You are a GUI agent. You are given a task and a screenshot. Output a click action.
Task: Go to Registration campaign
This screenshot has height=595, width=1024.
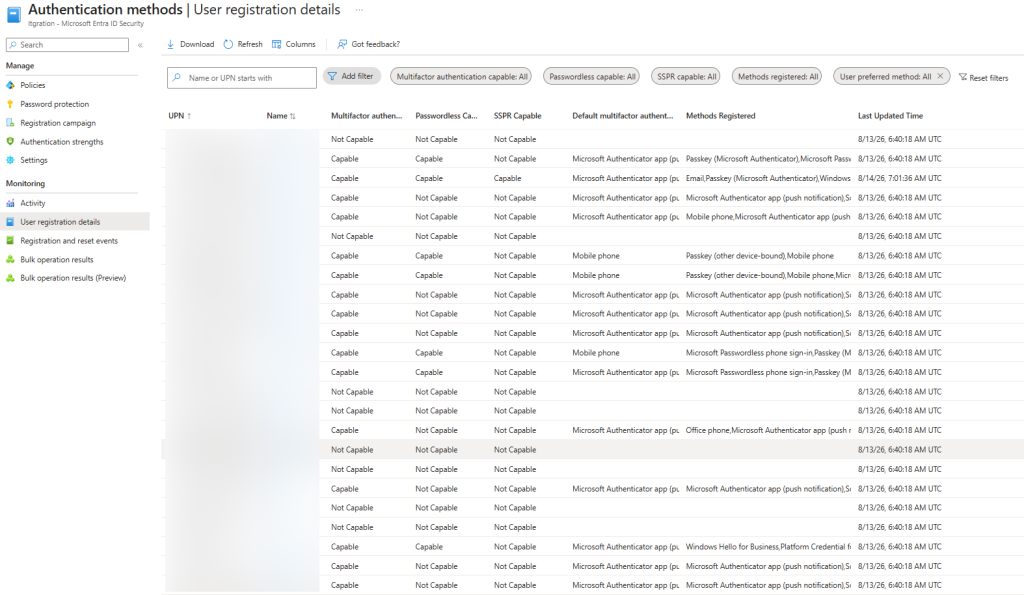58,123
